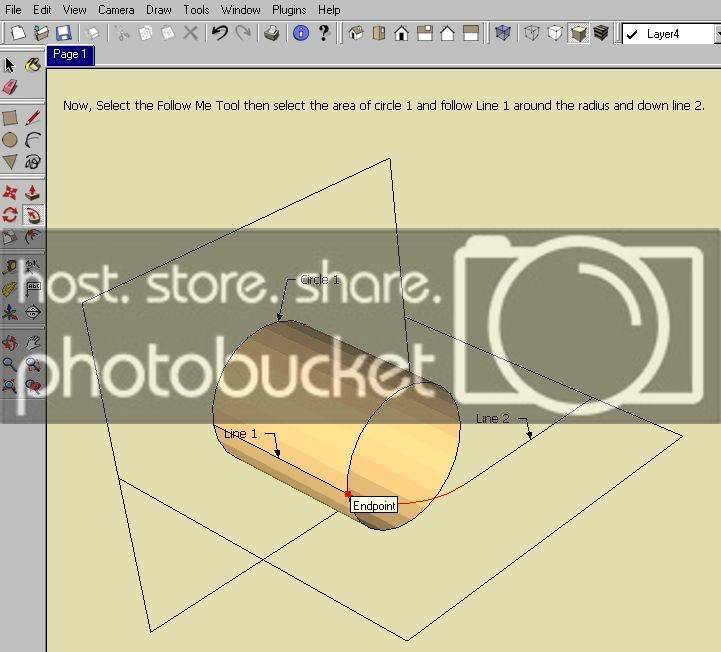Viewport: 721px width, 652px height.
Task: Pick the Paint Bucket tool
Action: [x=32, y=65]
